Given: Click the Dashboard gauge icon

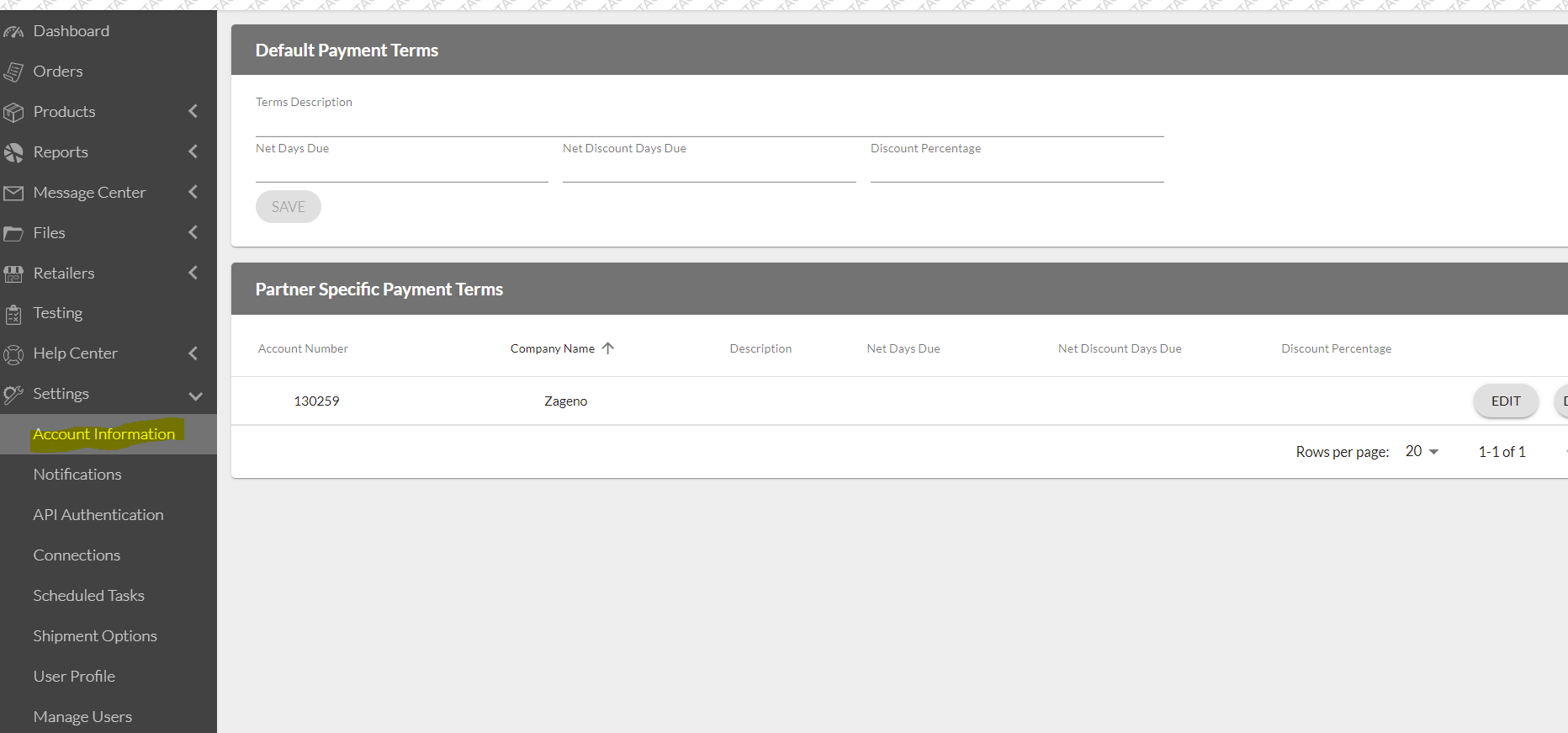Looking at the screenshot, I should point(13,32).
